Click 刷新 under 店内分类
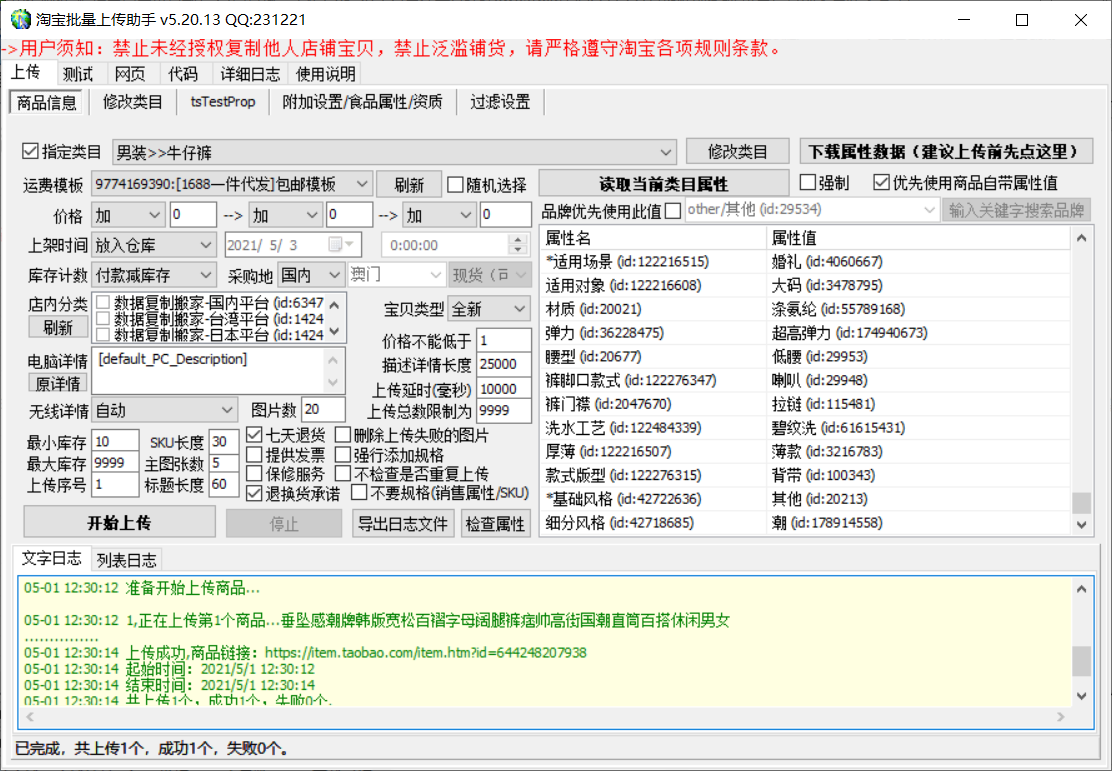The image size is (1112, 771). click(x=58, y=327)
